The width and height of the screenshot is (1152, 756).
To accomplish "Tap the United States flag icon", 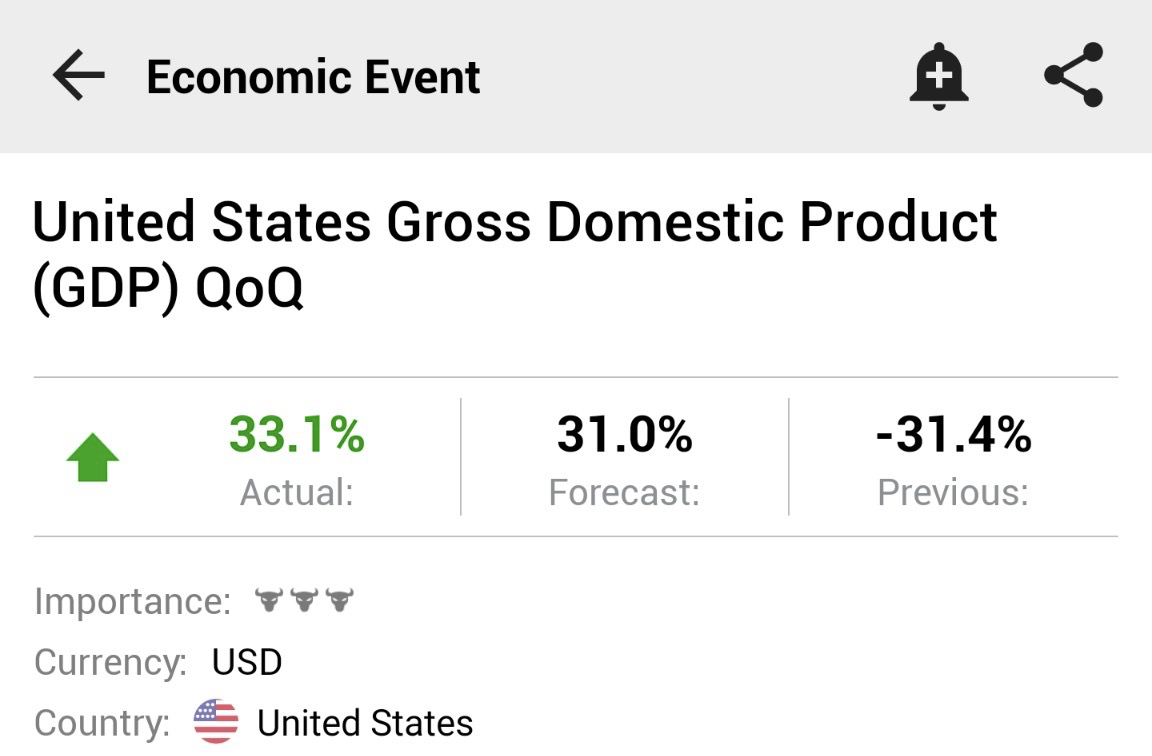I will click(x=216, y=721).
